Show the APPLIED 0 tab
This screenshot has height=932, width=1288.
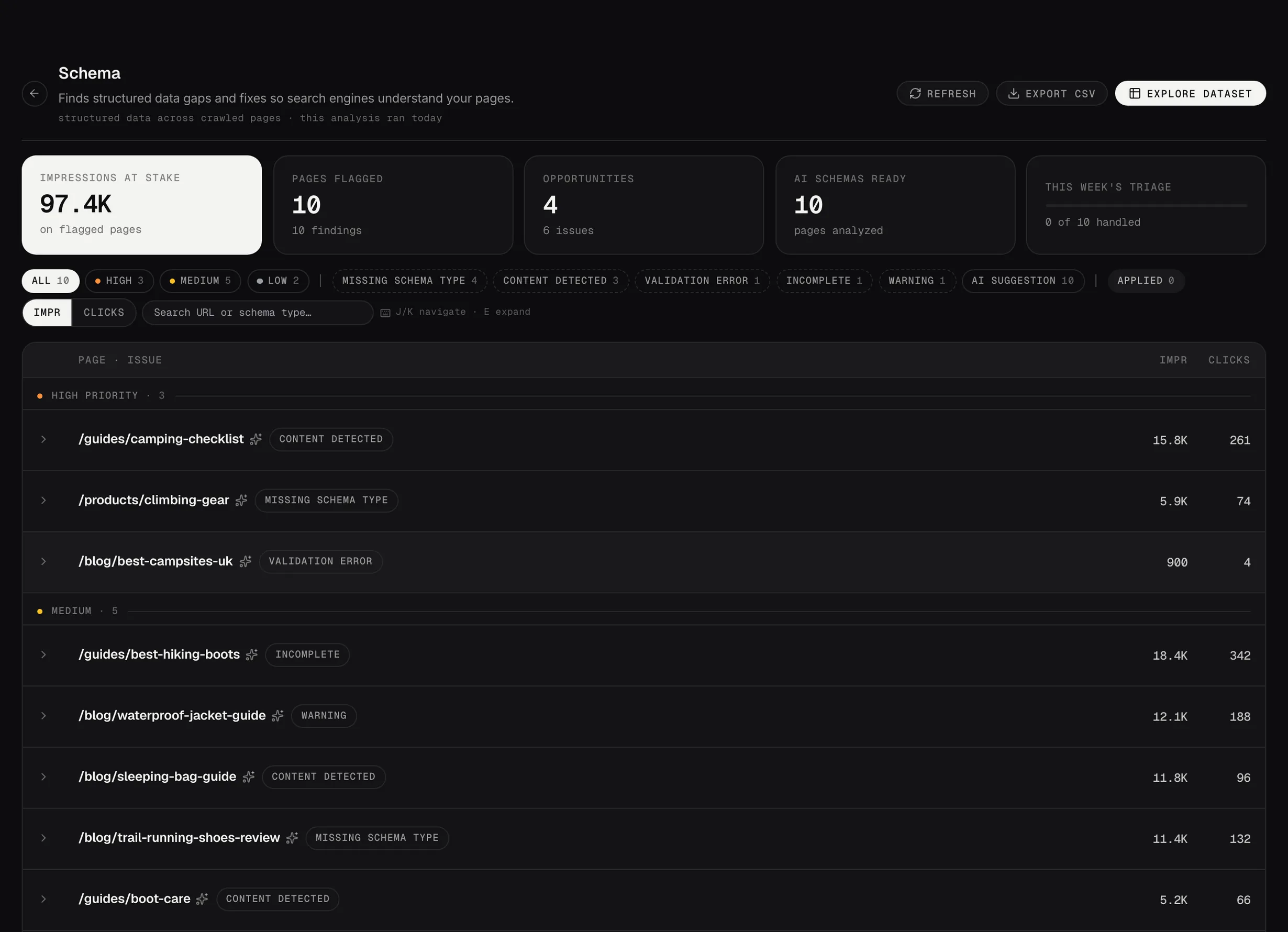pos(1146,281)
